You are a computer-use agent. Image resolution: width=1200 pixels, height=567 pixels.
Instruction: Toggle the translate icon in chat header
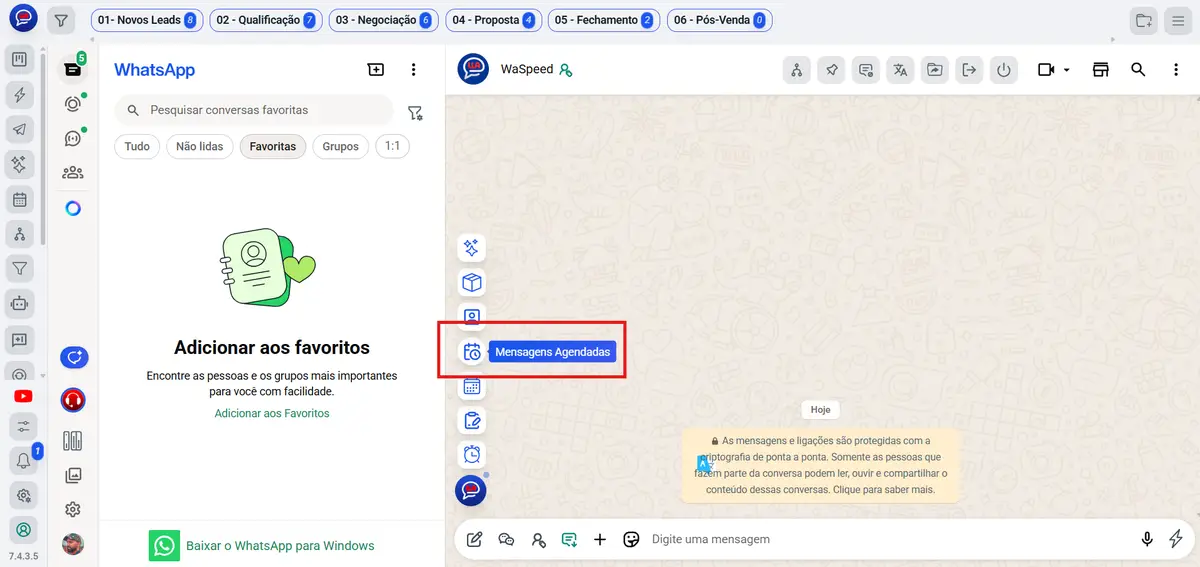900,70
